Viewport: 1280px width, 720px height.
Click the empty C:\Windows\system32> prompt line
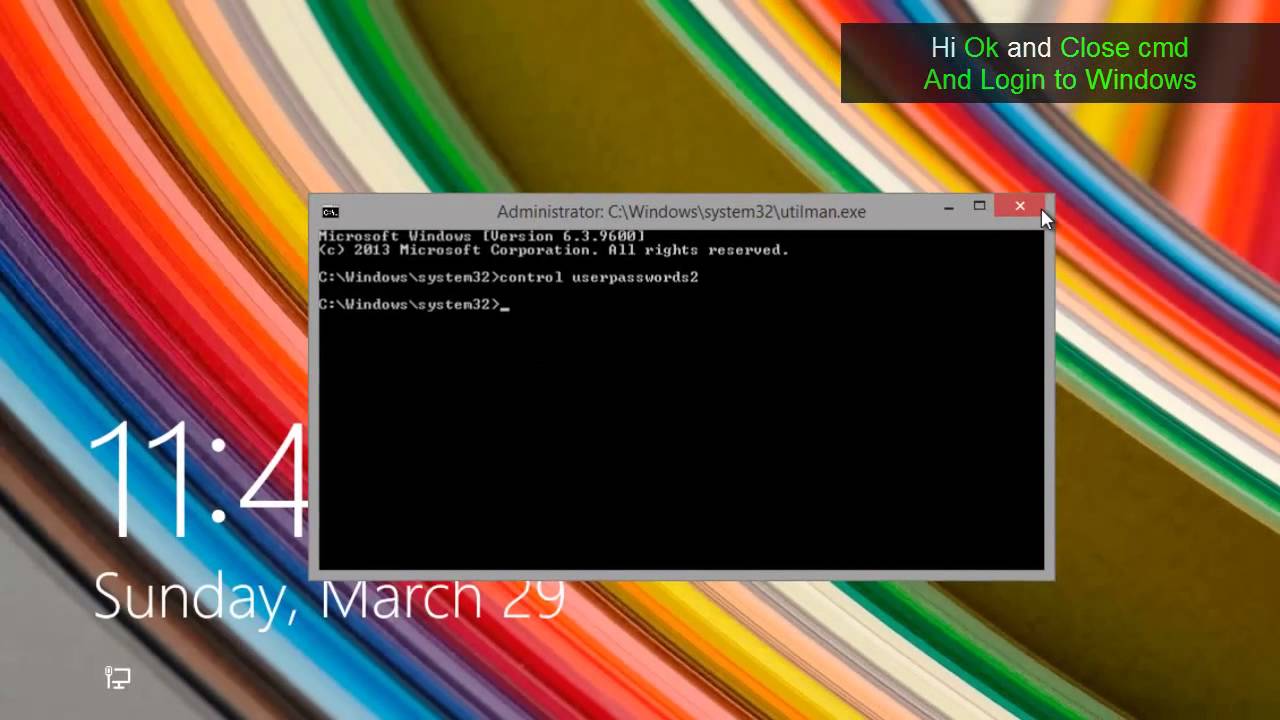[x=414, y=304]
